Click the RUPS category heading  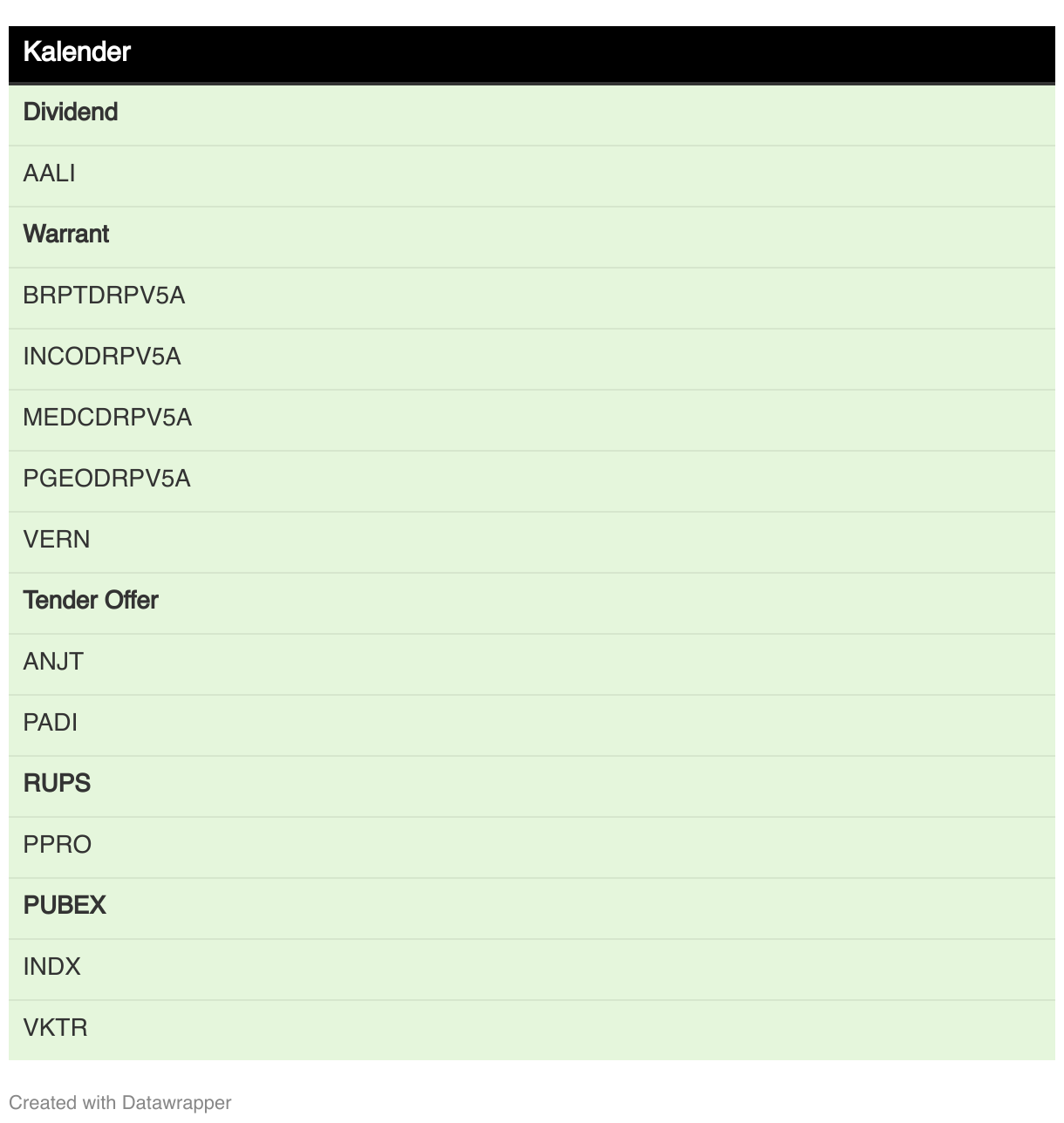(x=58, y=784)
